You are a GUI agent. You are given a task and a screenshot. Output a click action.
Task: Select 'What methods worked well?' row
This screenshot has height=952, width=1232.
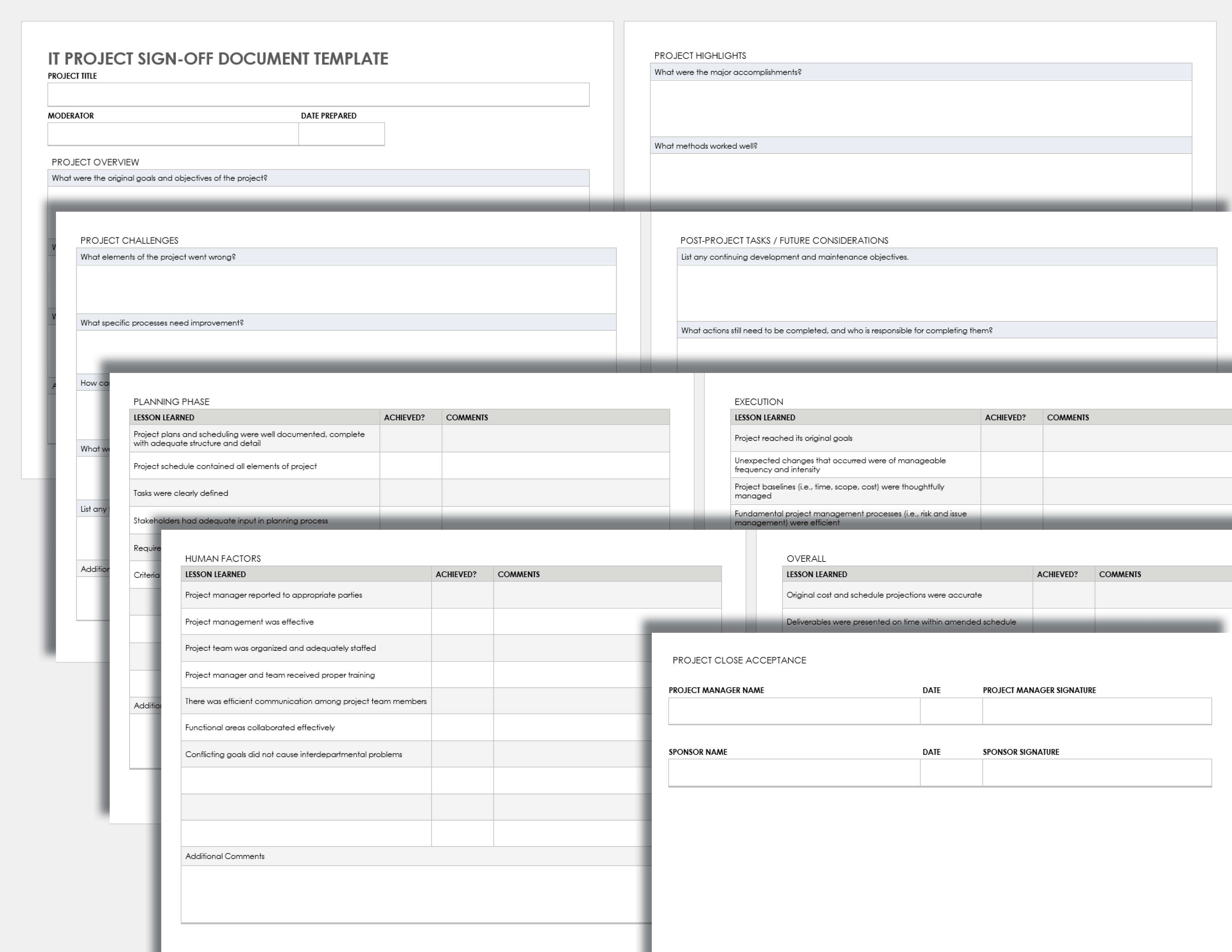tap(921, 146)
